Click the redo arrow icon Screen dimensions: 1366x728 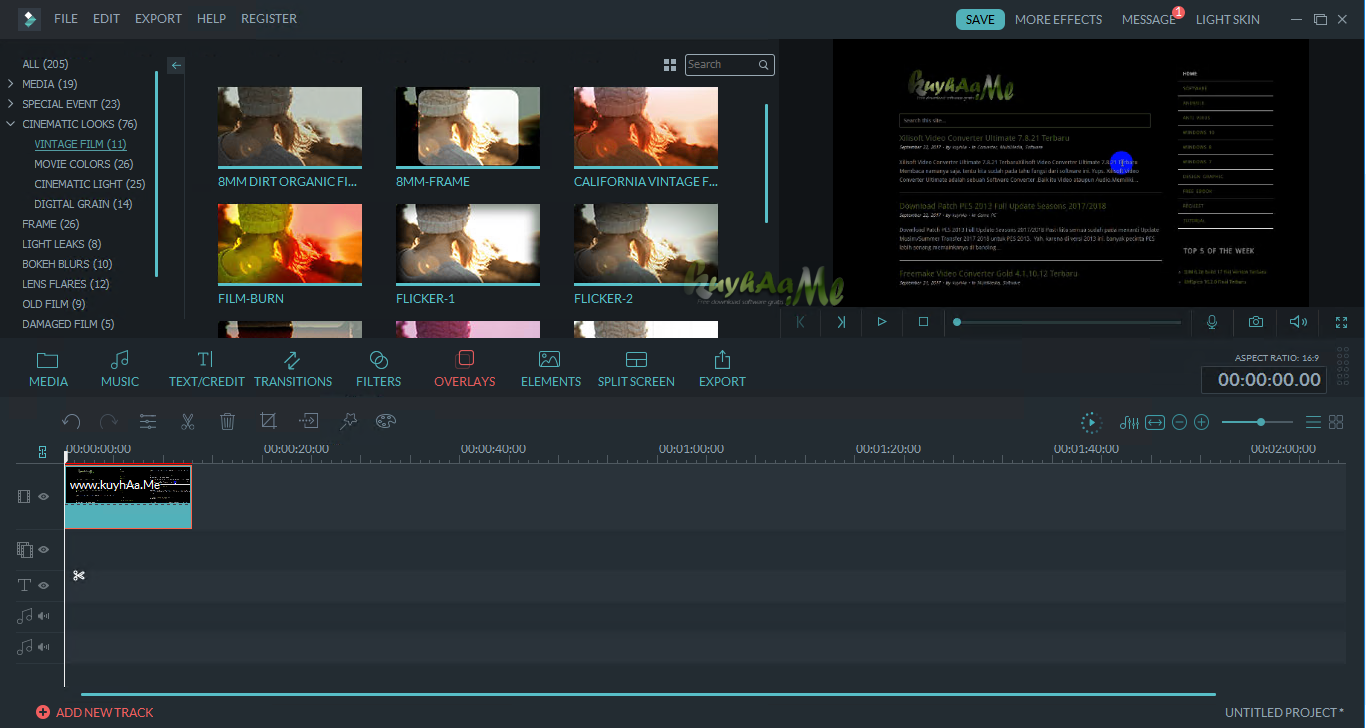pyautogui.click(x=108, y=422)
